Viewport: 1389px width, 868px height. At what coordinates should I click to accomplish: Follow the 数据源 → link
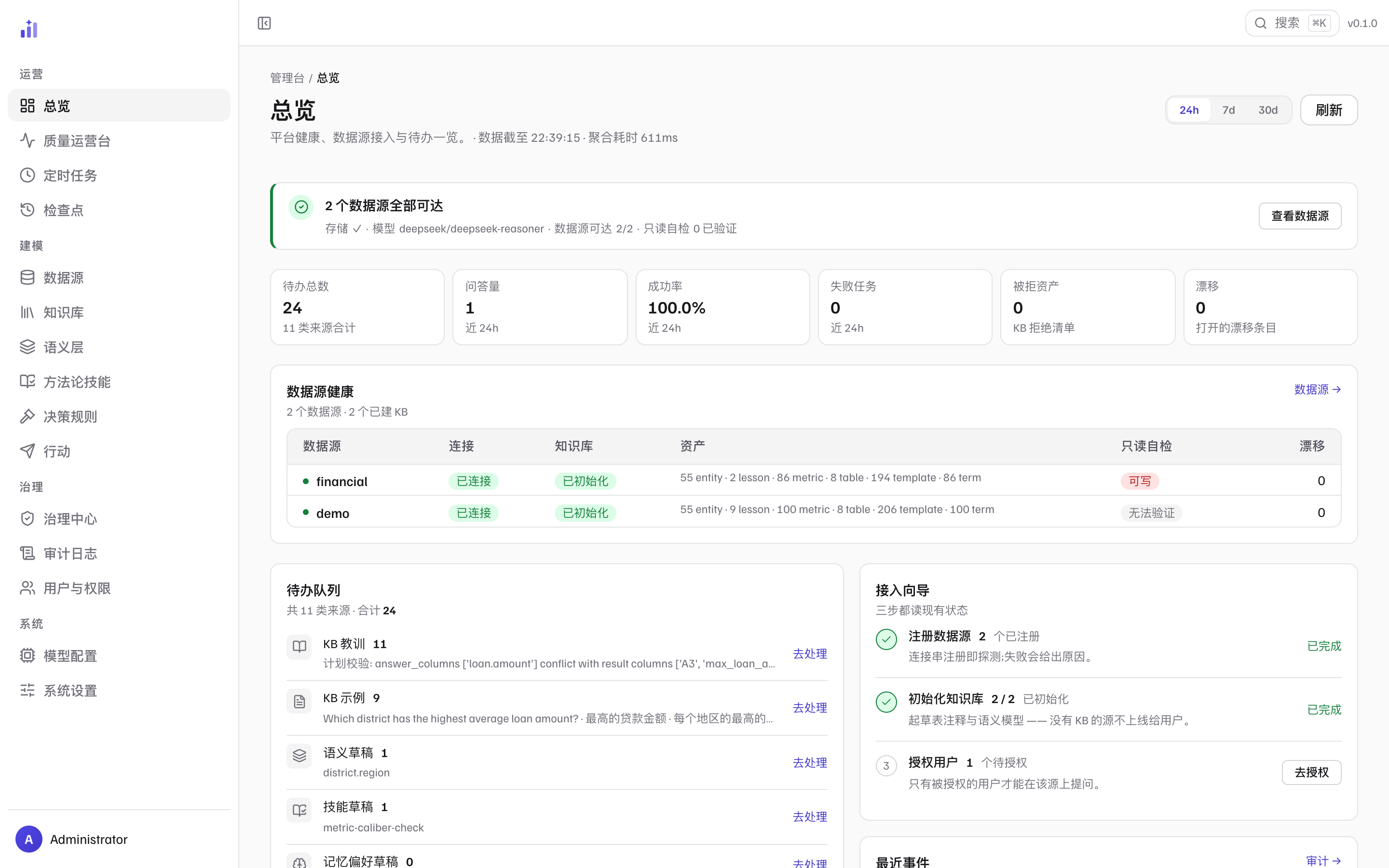coord(1317,390)
